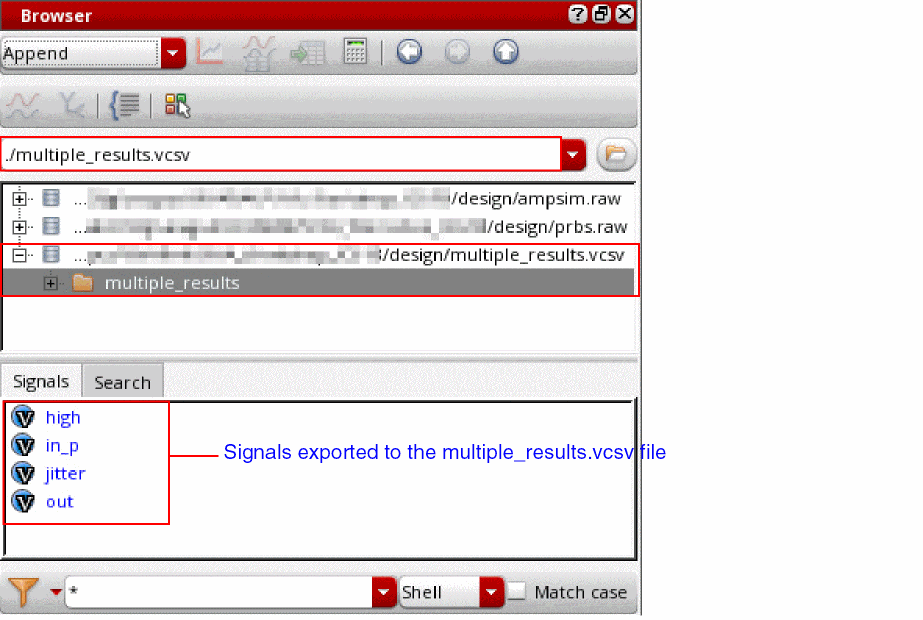Click the select-items icon with cursor
This screenshot has width=923, height=620.
point(177,106)
